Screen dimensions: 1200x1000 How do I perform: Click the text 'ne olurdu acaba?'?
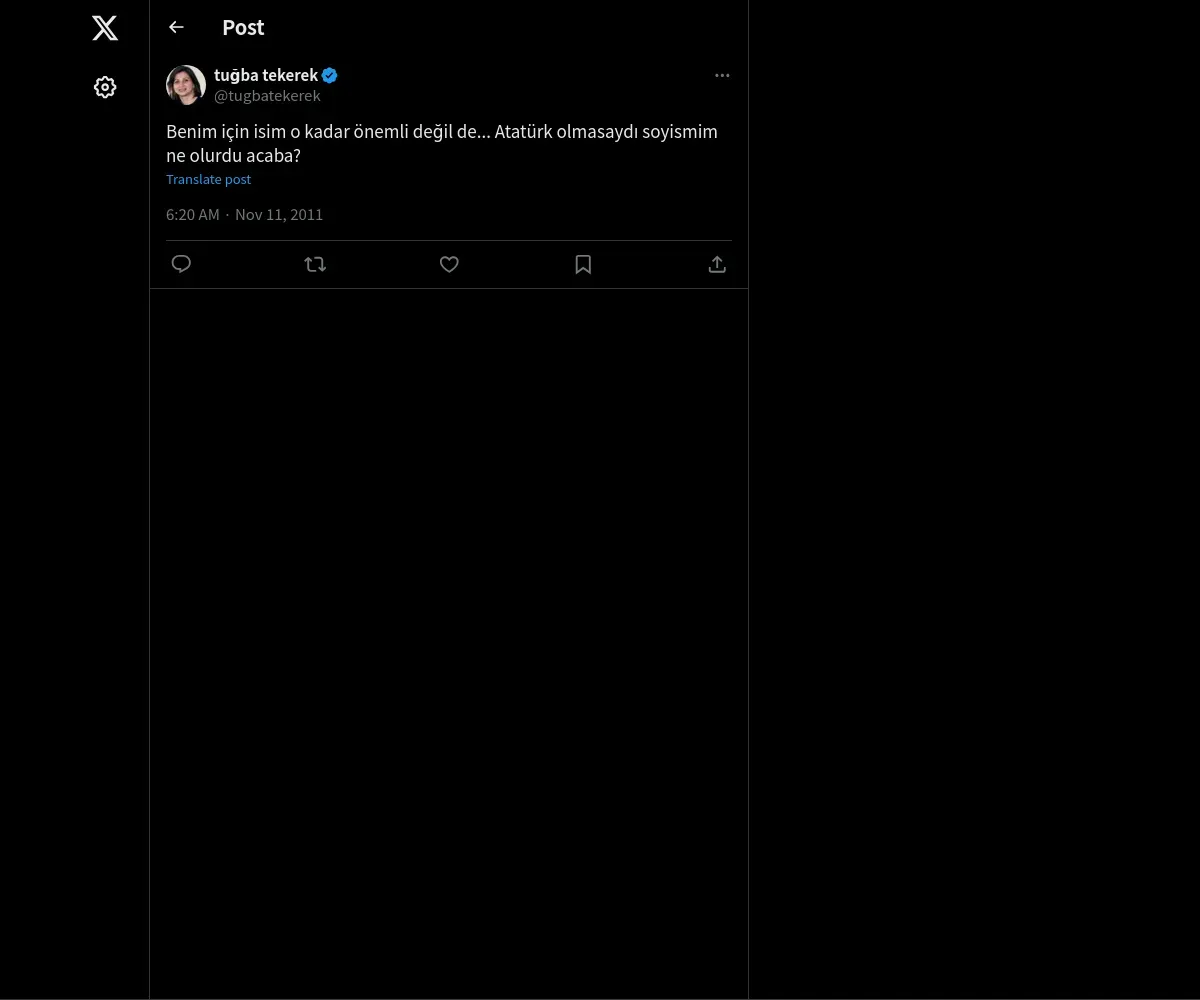233,156
